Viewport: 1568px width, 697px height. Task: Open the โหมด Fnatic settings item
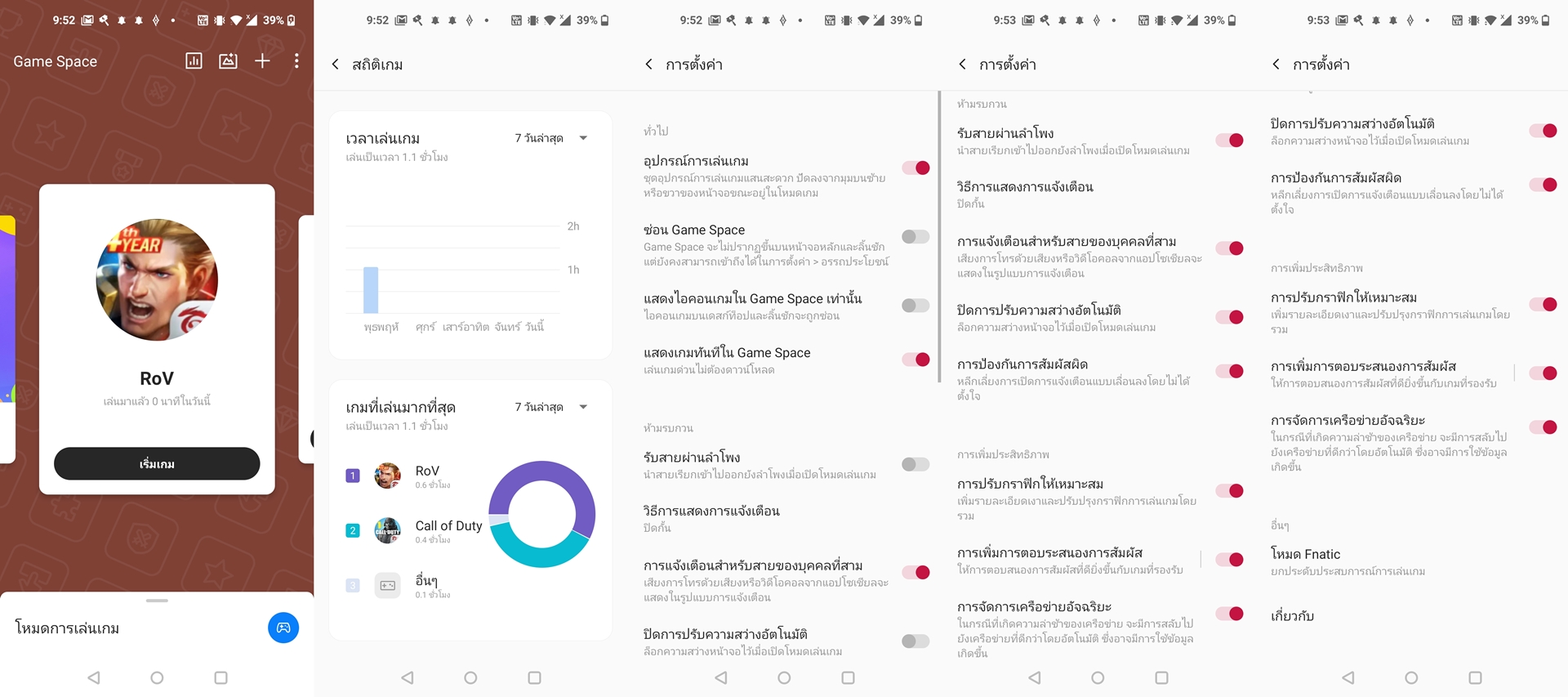click(1305, 554)
